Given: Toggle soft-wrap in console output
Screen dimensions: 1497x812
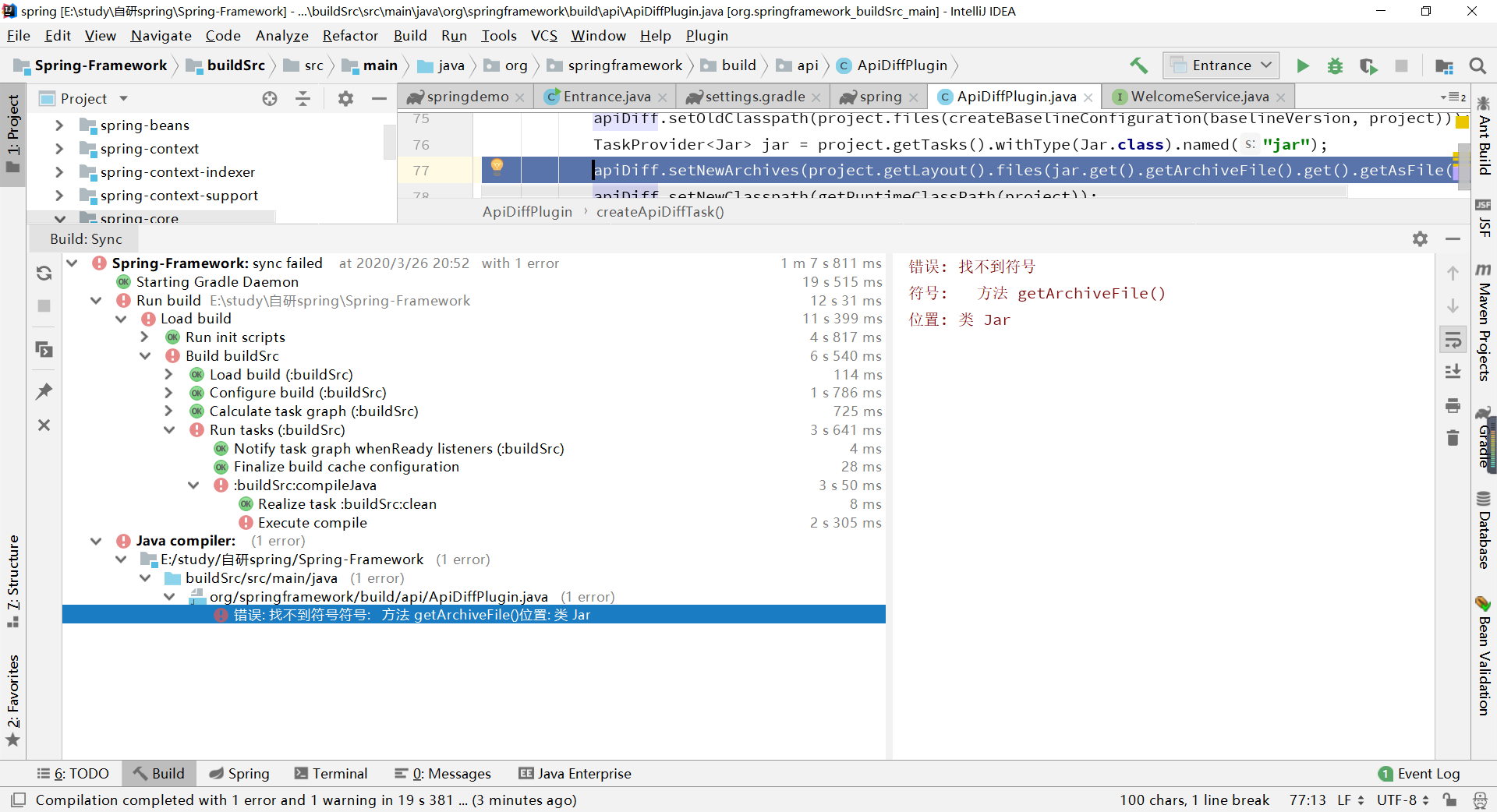Looking at the screenshot, I should (x=1453, y=340).
